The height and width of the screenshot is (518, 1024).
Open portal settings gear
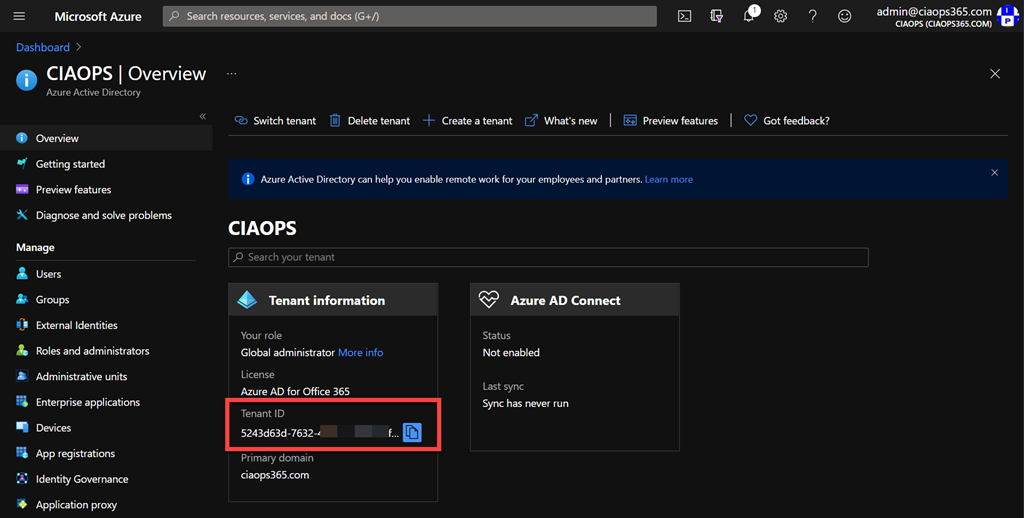[781, 16]
